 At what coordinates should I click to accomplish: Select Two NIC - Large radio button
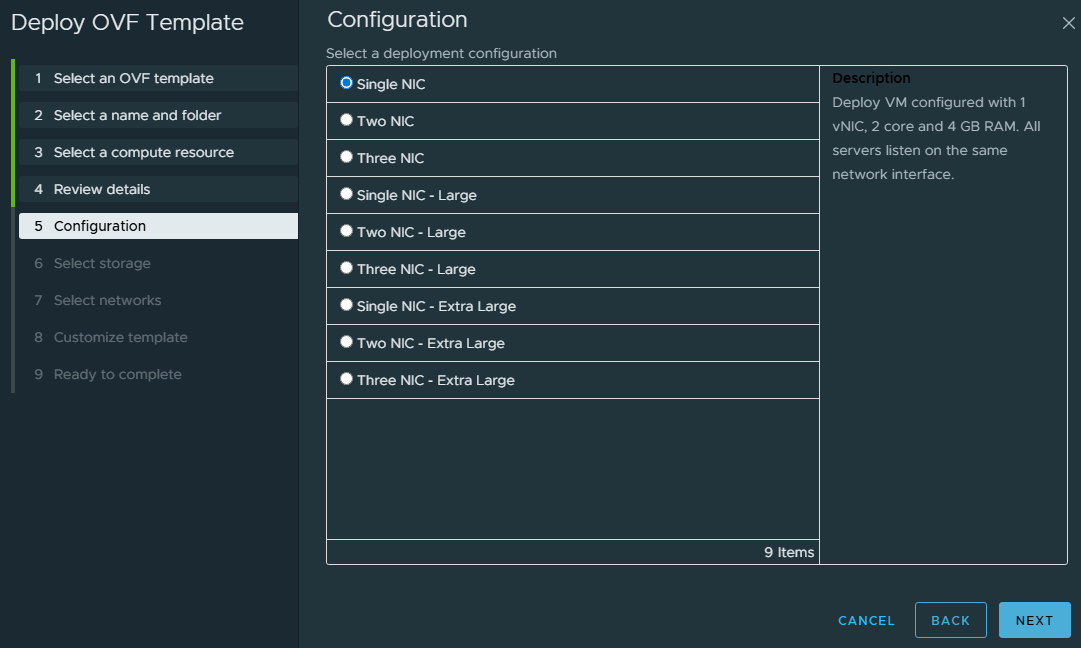(347, 231)
